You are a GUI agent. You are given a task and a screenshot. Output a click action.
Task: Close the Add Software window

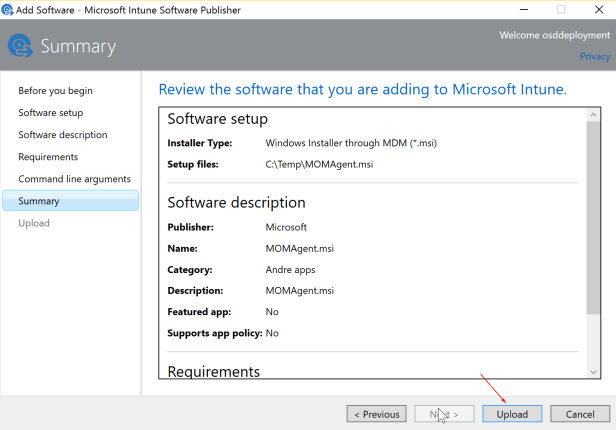point(599,9)
